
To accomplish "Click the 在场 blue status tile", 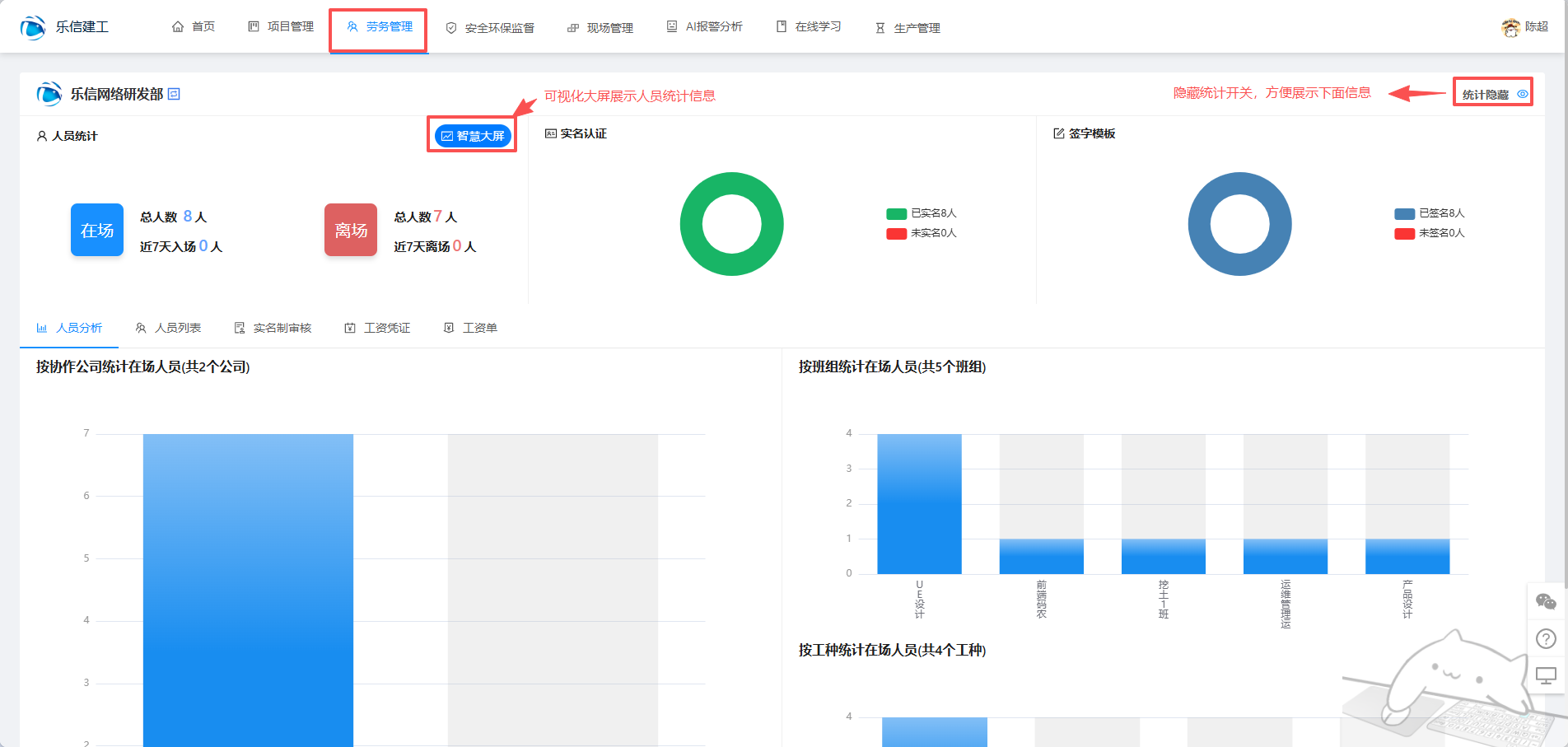I will [97, 230].
